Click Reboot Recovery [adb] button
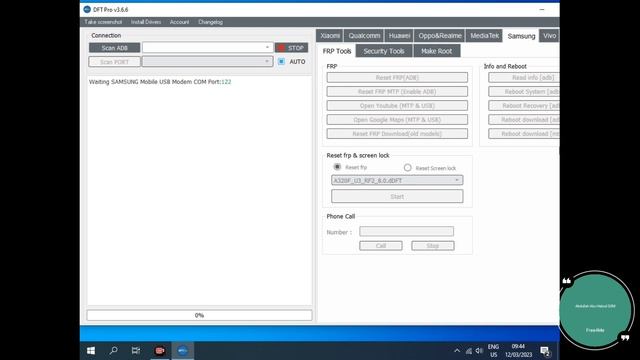The image size is (640, 360). click(524, 106)
